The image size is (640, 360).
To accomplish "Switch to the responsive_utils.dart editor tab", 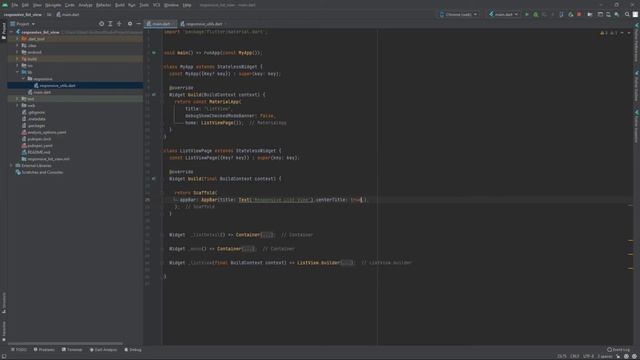I will (203, 24).
